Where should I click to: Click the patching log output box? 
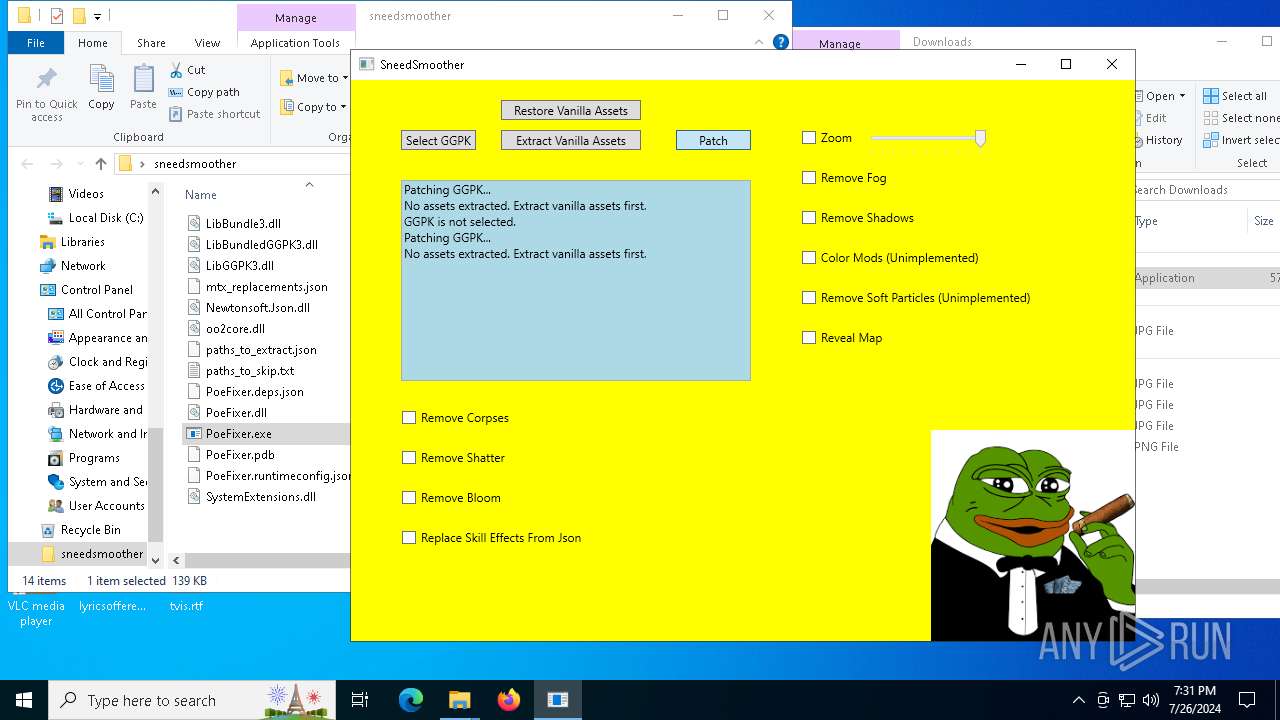click(576, 280)
